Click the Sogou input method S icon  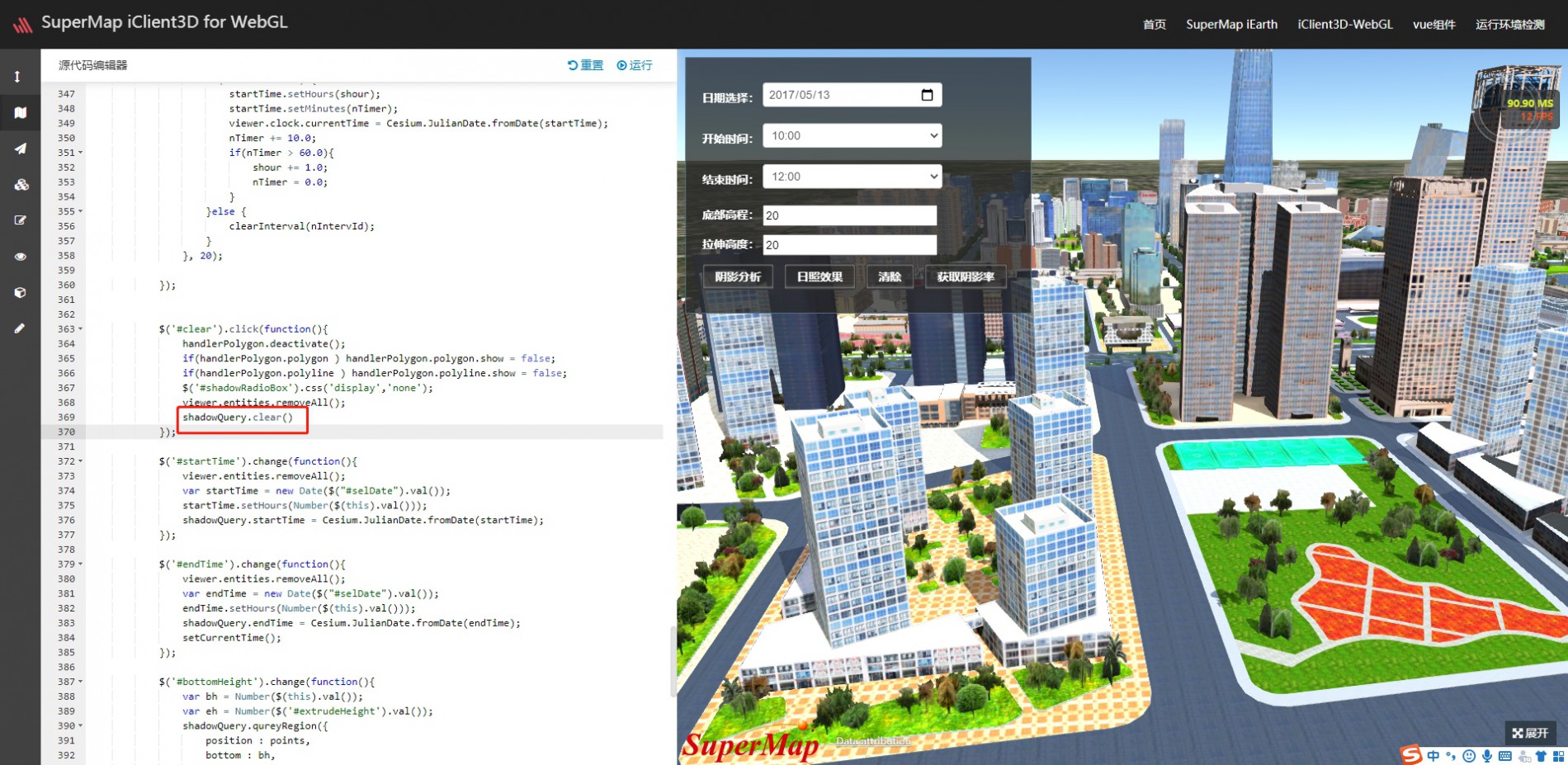point(1411,754)
